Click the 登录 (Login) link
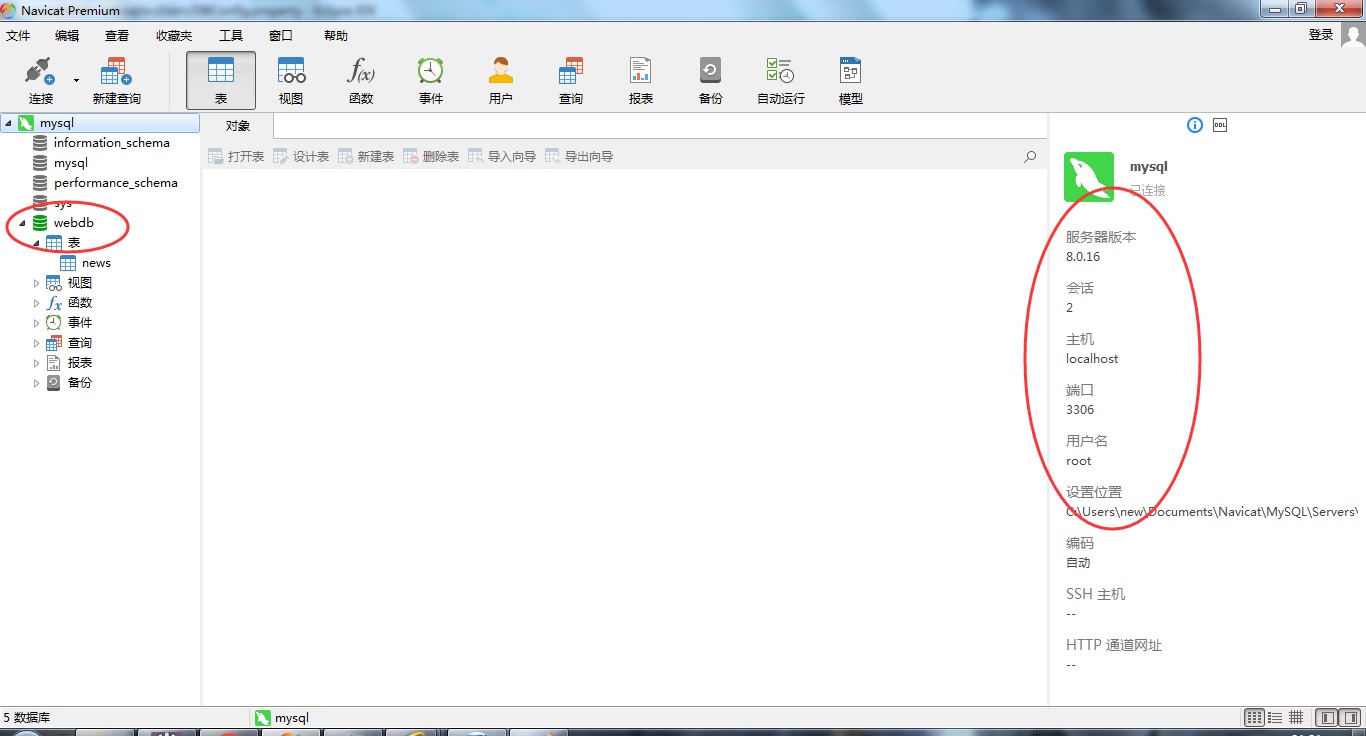 pyautogui.click(x=1321, y=34)
